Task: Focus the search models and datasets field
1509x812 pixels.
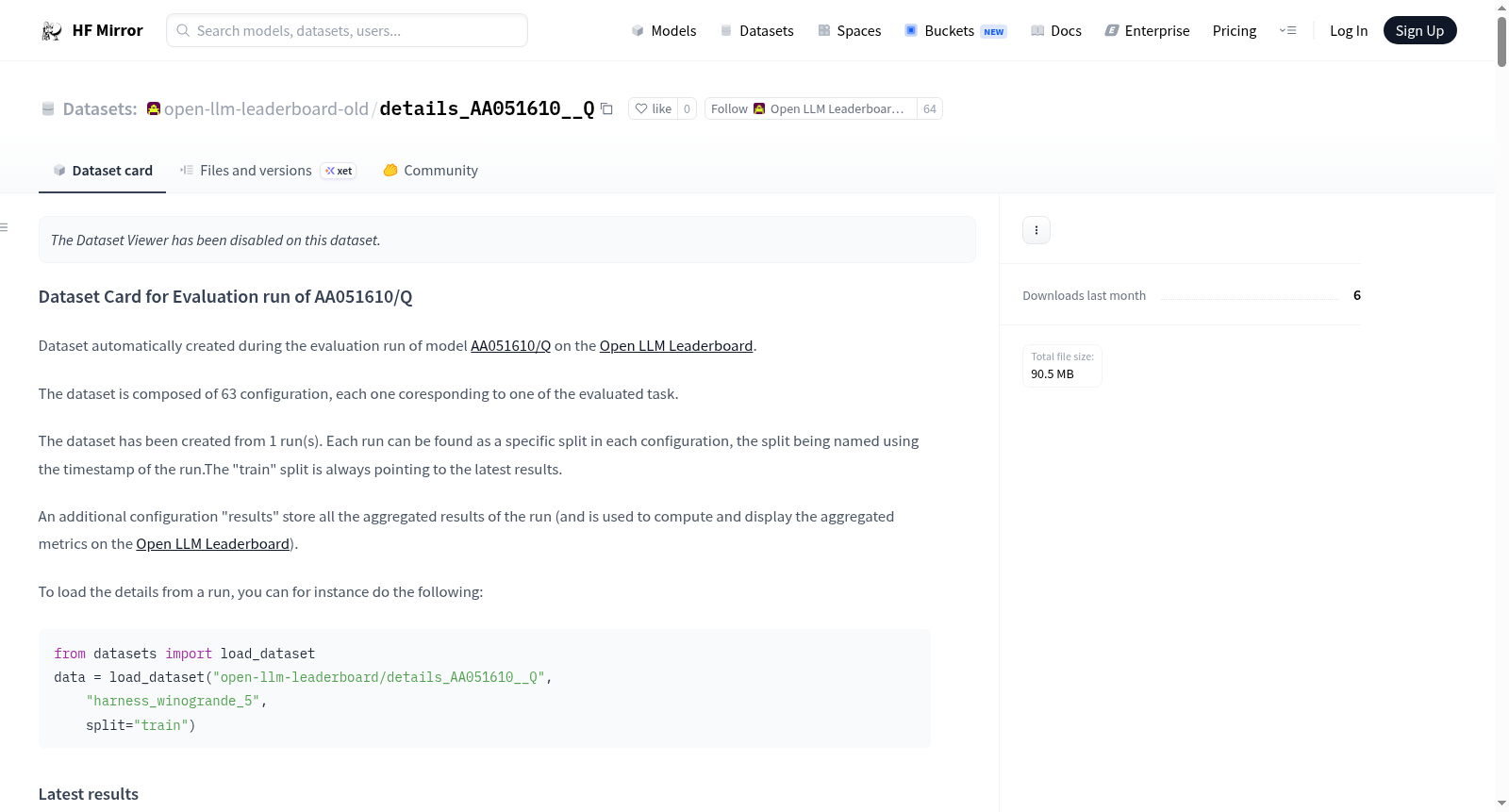Action: click(x=347, y=30)
